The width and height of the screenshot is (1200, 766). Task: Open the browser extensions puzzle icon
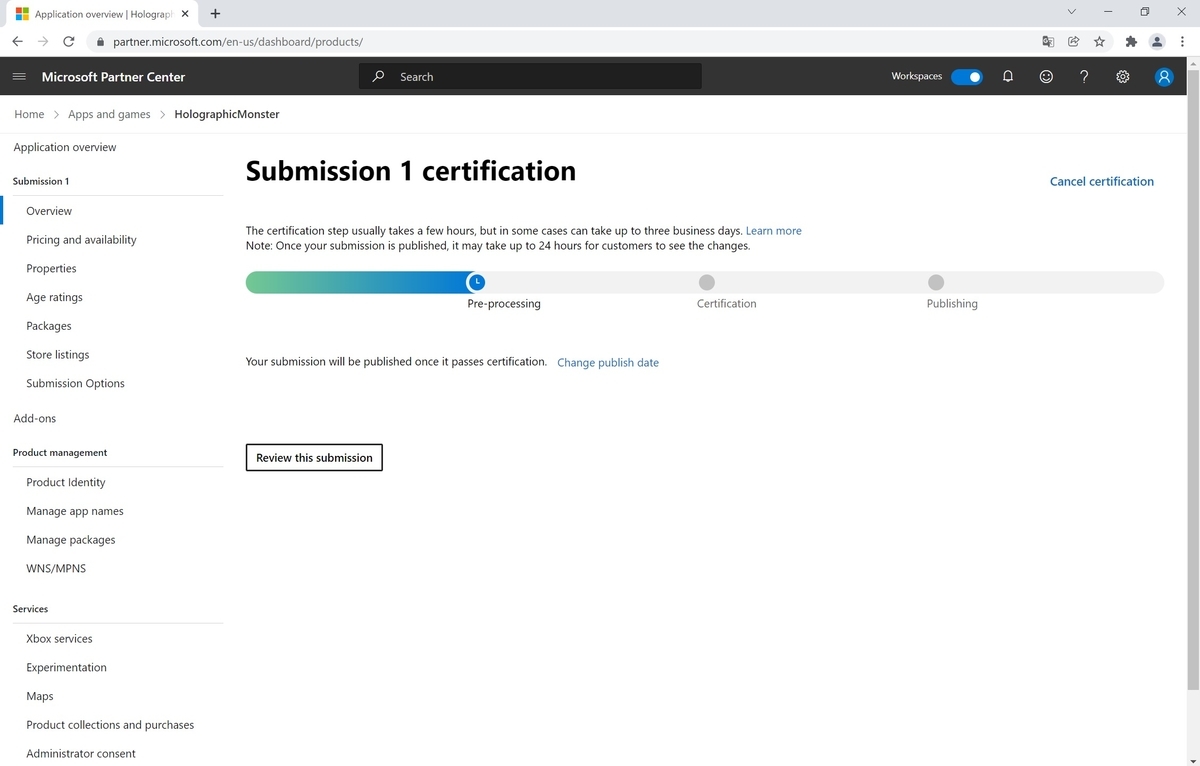pos(1131,42)
